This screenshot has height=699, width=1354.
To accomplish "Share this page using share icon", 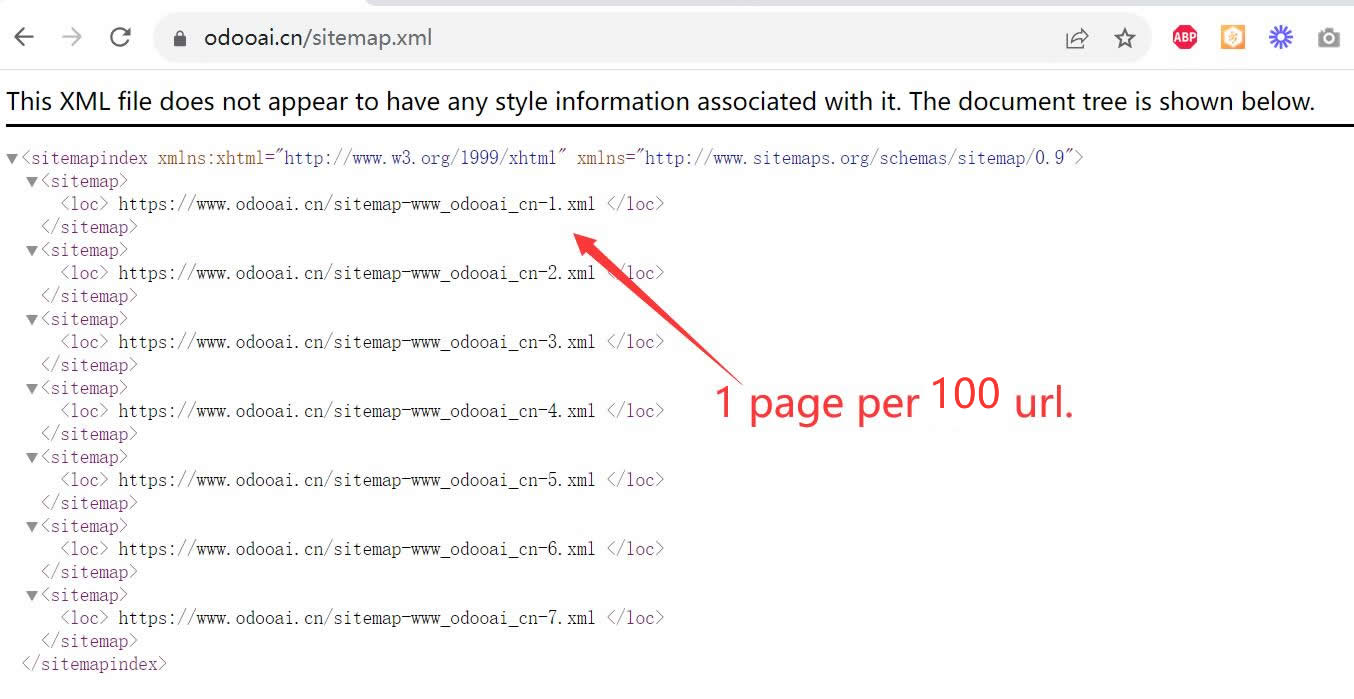I will pyautogui.click(x=1077, y=38).
